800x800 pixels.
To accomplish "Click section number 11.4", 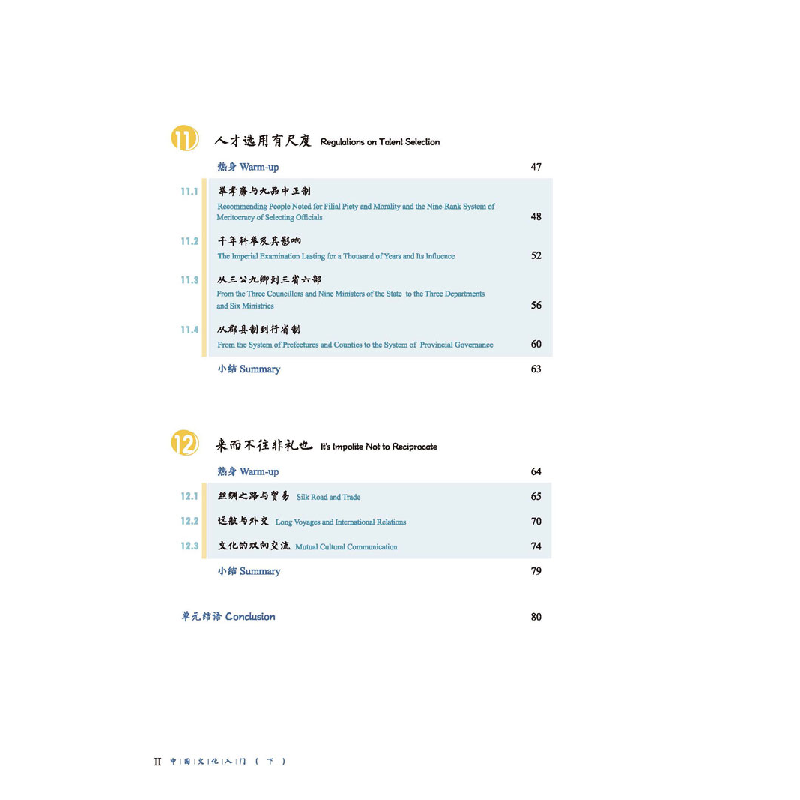I will (x=189, y=330).
